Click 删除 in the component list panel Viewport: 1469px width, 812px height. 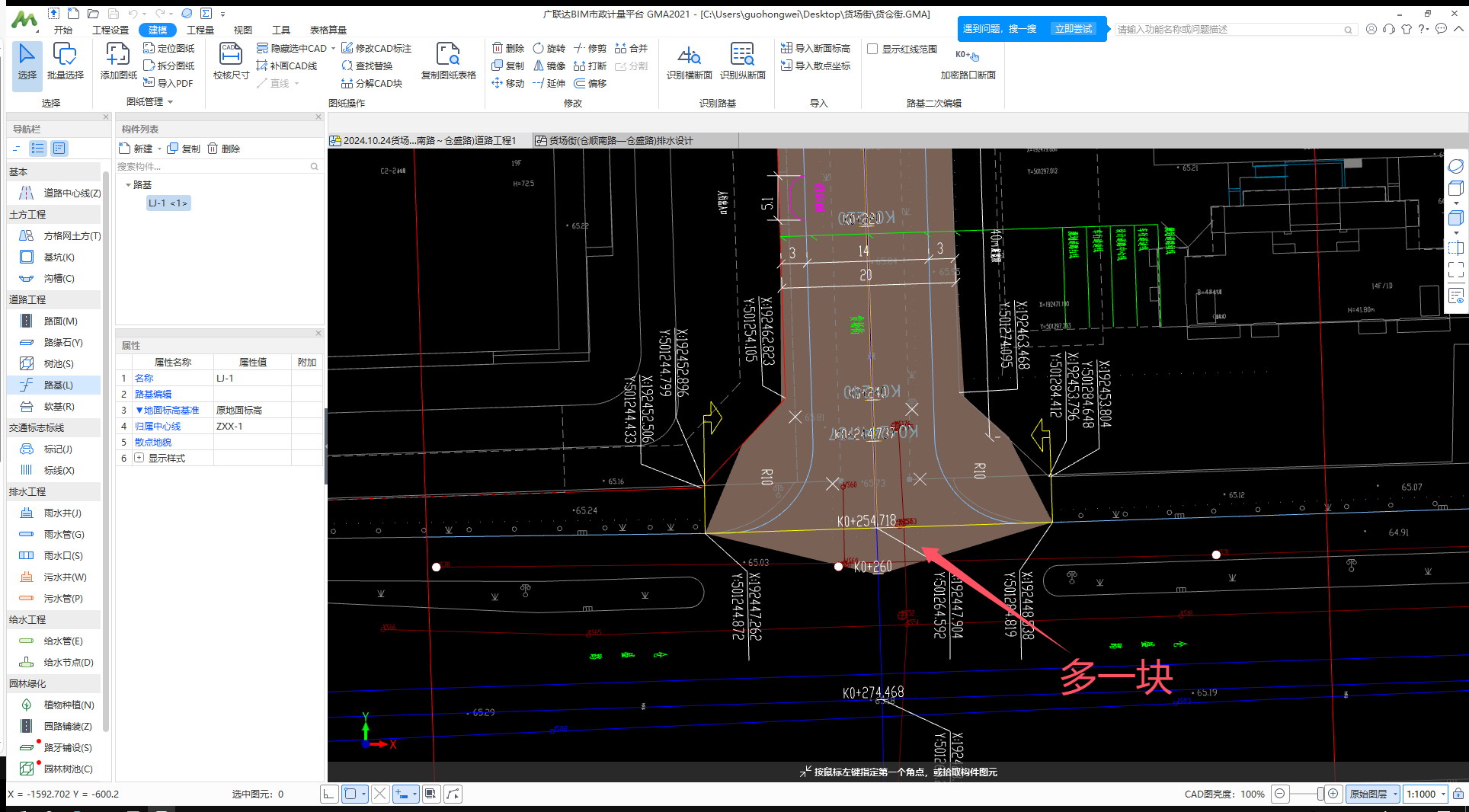(224, 149)
